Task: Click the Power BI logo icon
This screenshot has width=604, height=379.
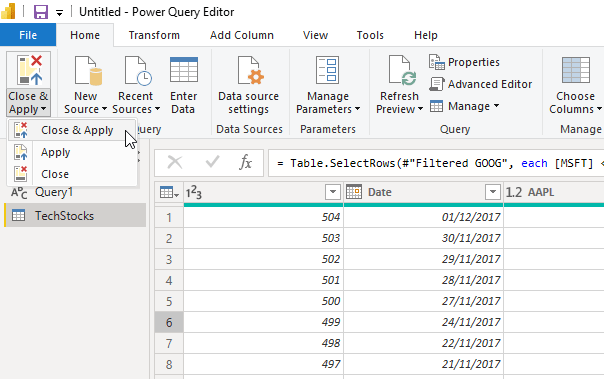Action: click(x=8, y=11)
